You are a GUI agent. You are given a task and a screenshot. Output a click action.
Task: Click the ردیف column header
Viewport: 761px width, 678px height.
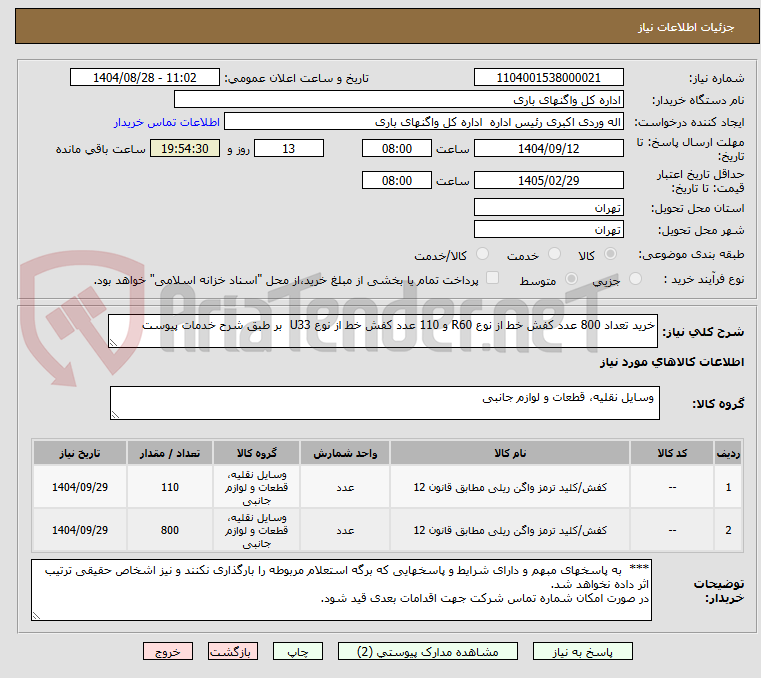coord(728,453)
